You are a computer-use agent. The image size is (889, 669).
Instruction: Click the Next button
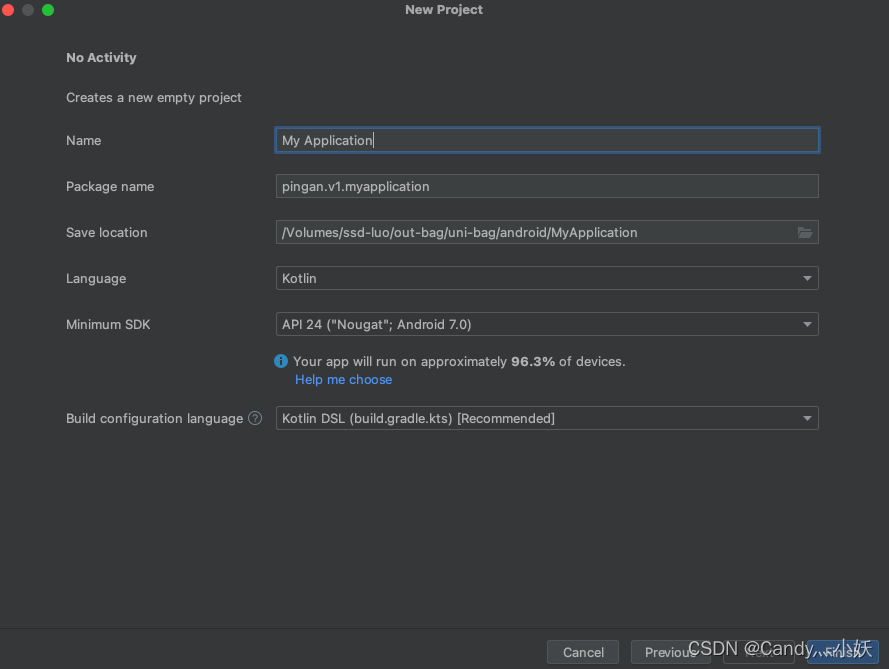[757, 652]
